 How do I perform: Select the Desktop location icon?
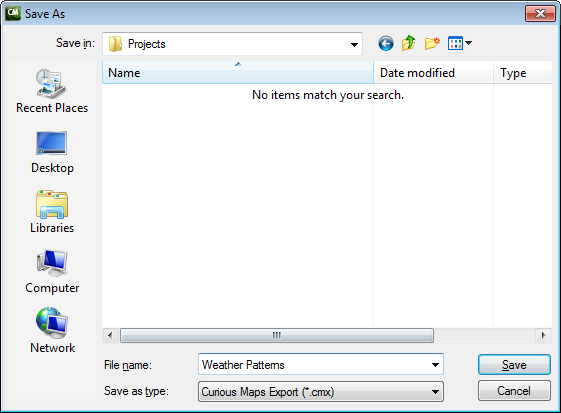[52, 152]
